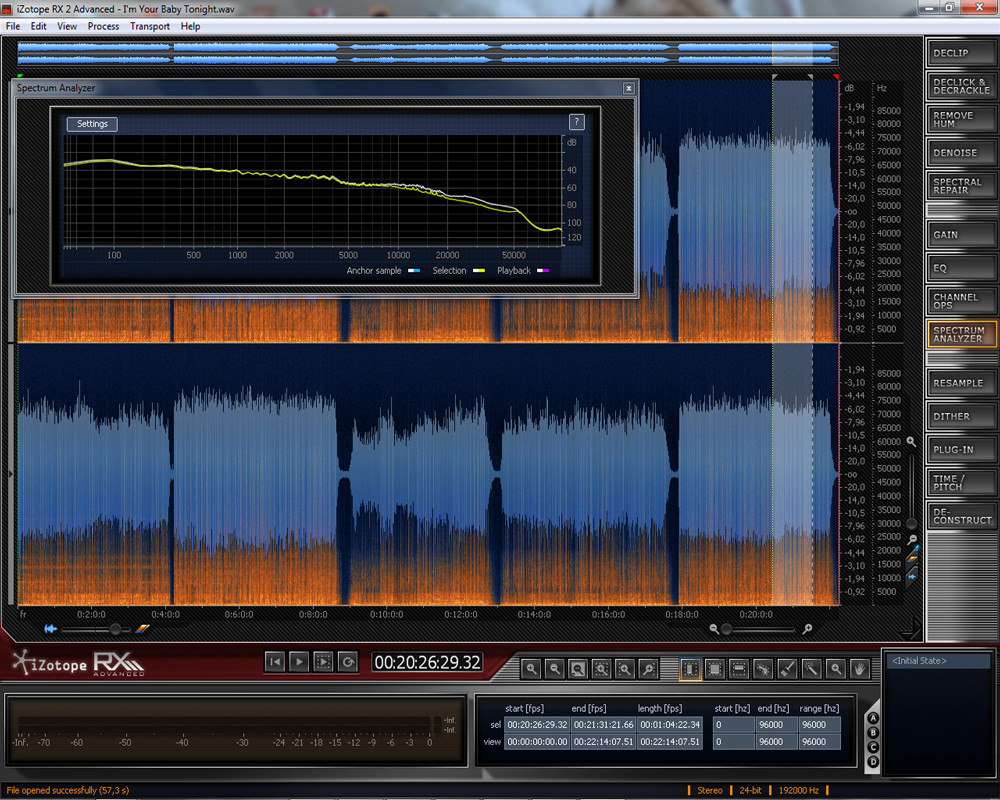Image resolution: width=1000 pixels, height=800 pixels.
Task: Open the Declip module
Action: coord(961,53)
